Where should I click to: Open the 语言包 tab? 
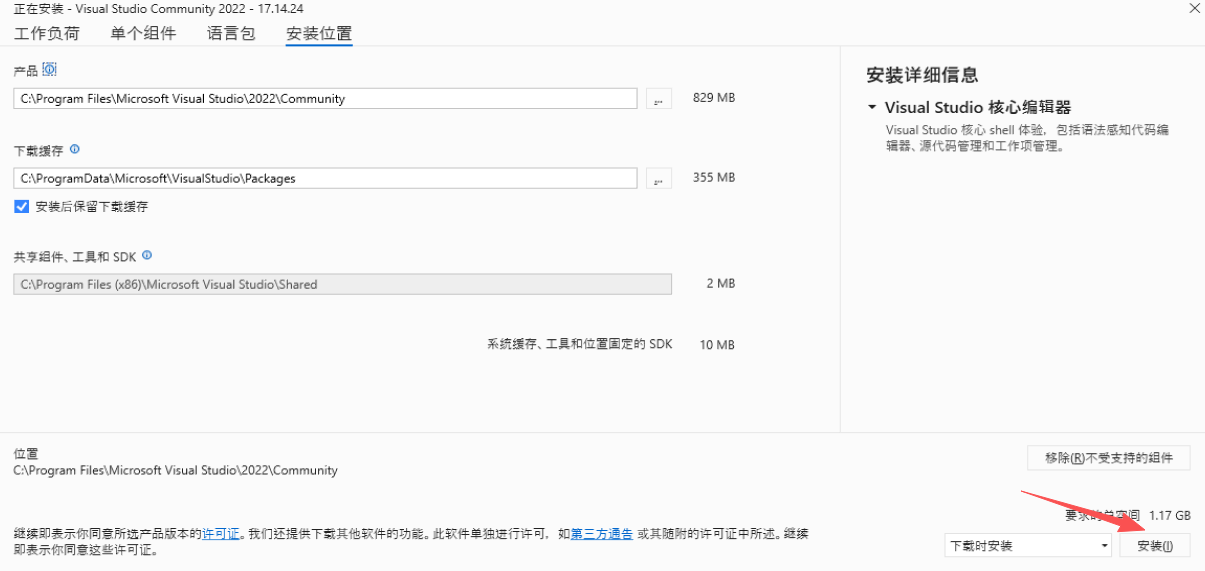tap(231, 33)
